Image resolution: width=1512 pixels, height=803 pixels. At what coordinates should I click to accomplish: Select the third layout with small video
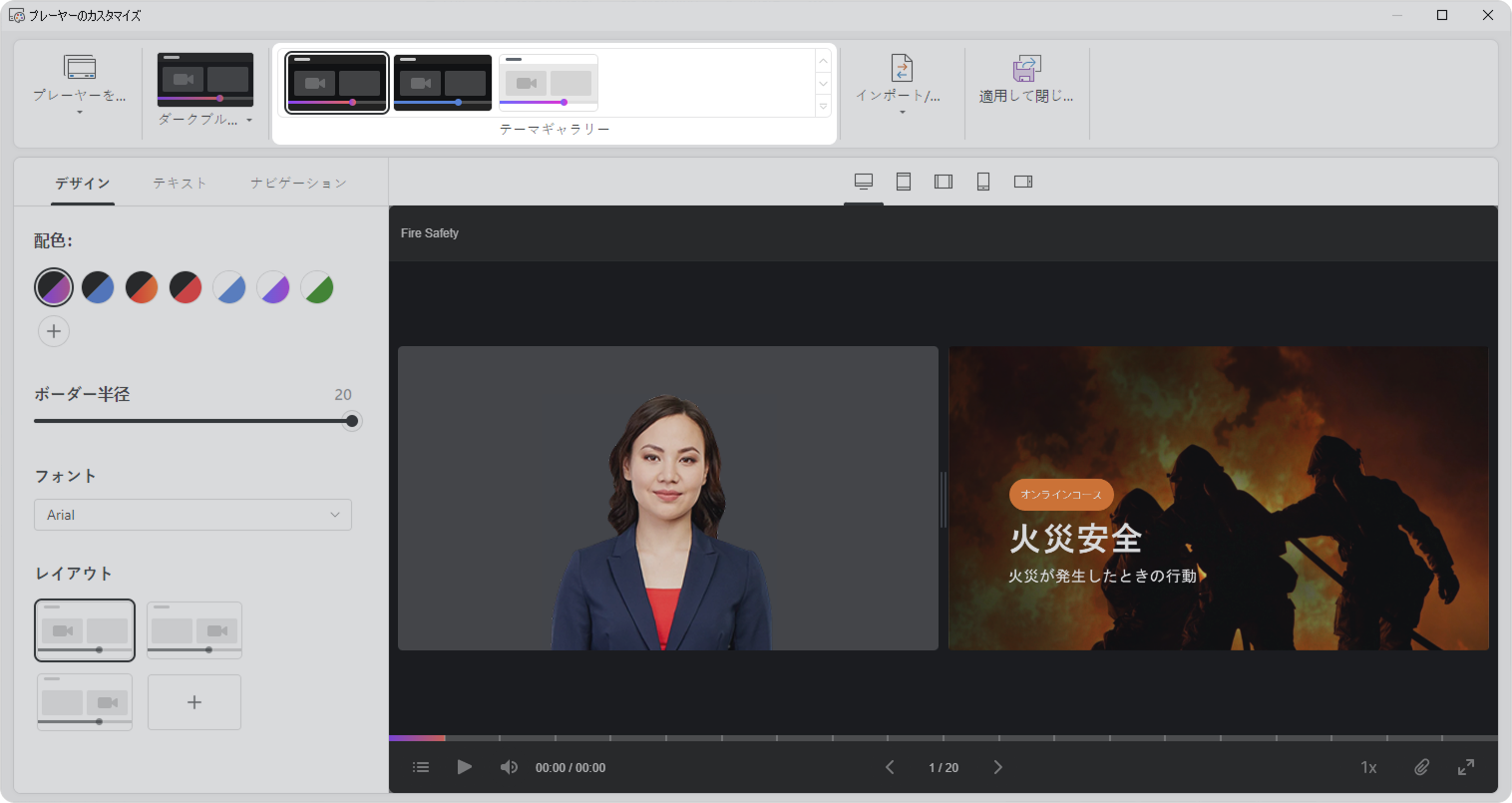pos(85,702)
